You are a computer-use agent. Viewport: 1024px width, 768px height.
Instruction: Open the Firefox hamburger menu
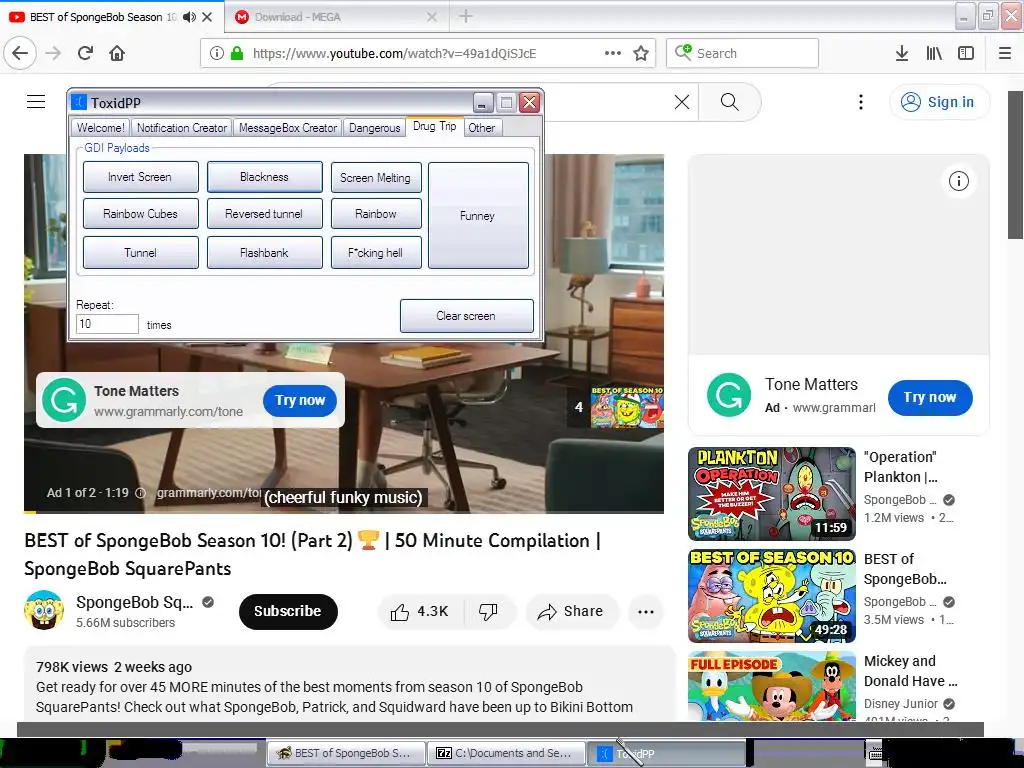point(1005,53)
